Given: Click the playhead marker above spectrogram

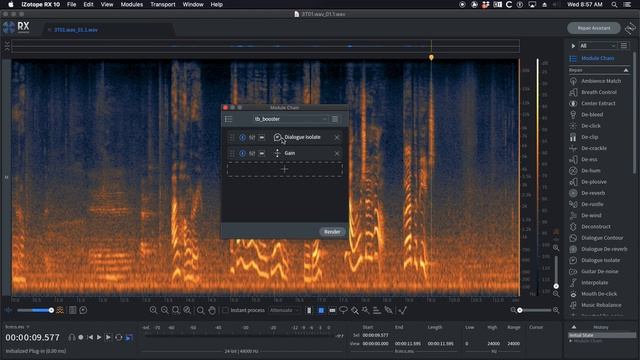Looking at the screenshot, I should coord(431,58).
